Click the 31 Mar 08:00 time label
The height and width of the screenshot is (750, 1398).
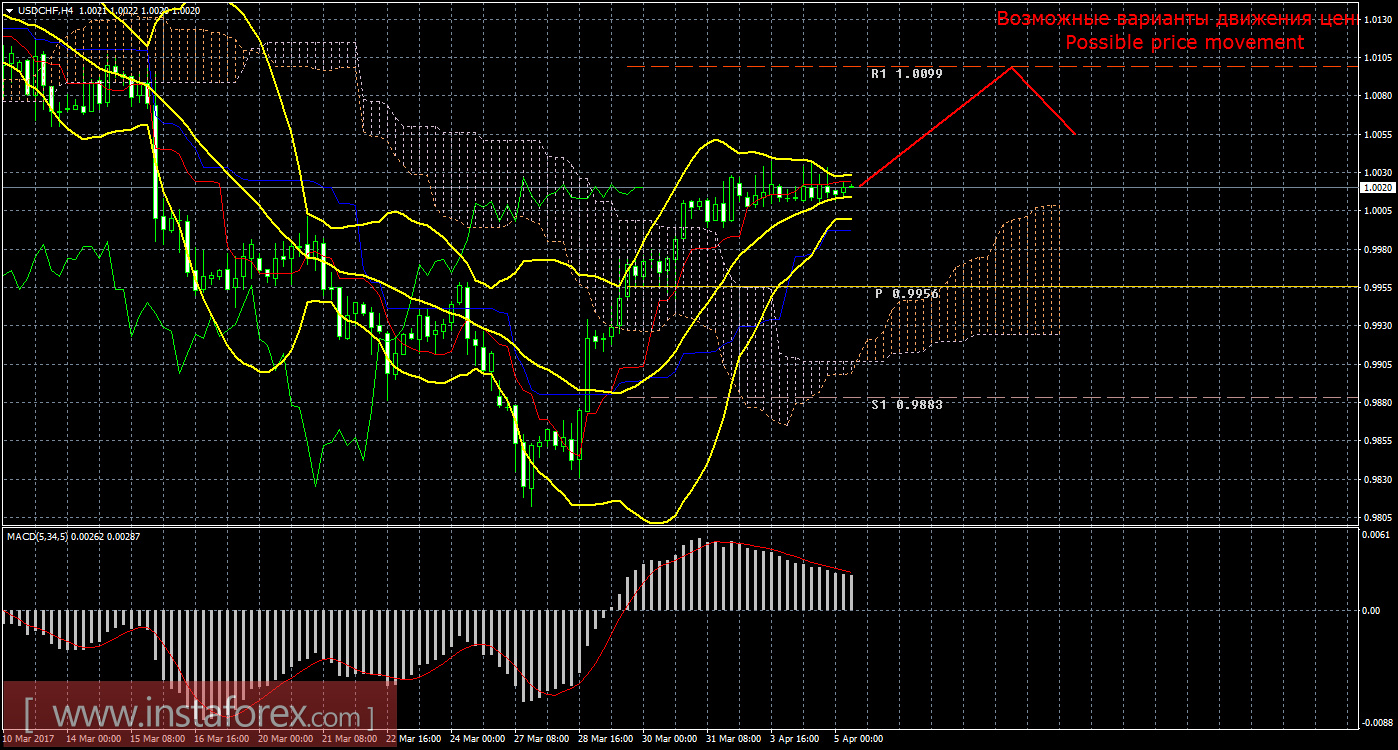[x=733, y=740]
